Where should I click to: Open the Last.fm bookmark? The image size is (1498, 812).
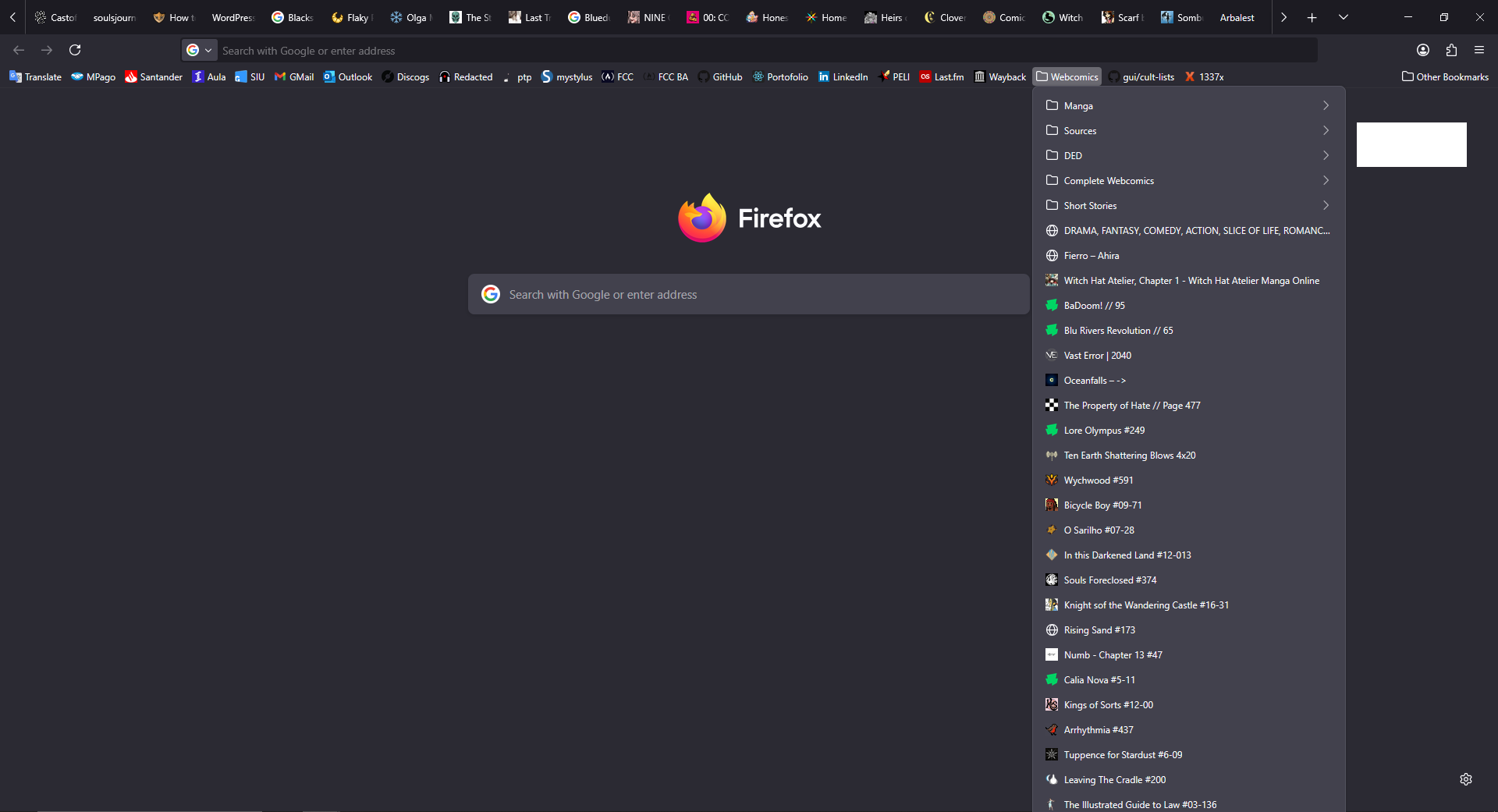click(x=942, y=76)
